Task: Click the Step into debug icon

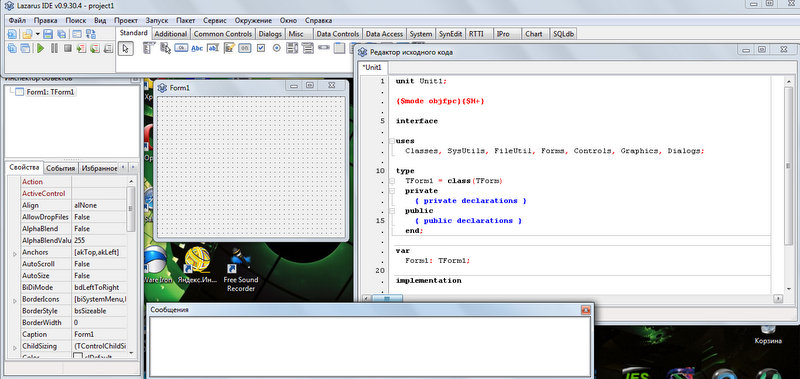Action: pos(81,48)
